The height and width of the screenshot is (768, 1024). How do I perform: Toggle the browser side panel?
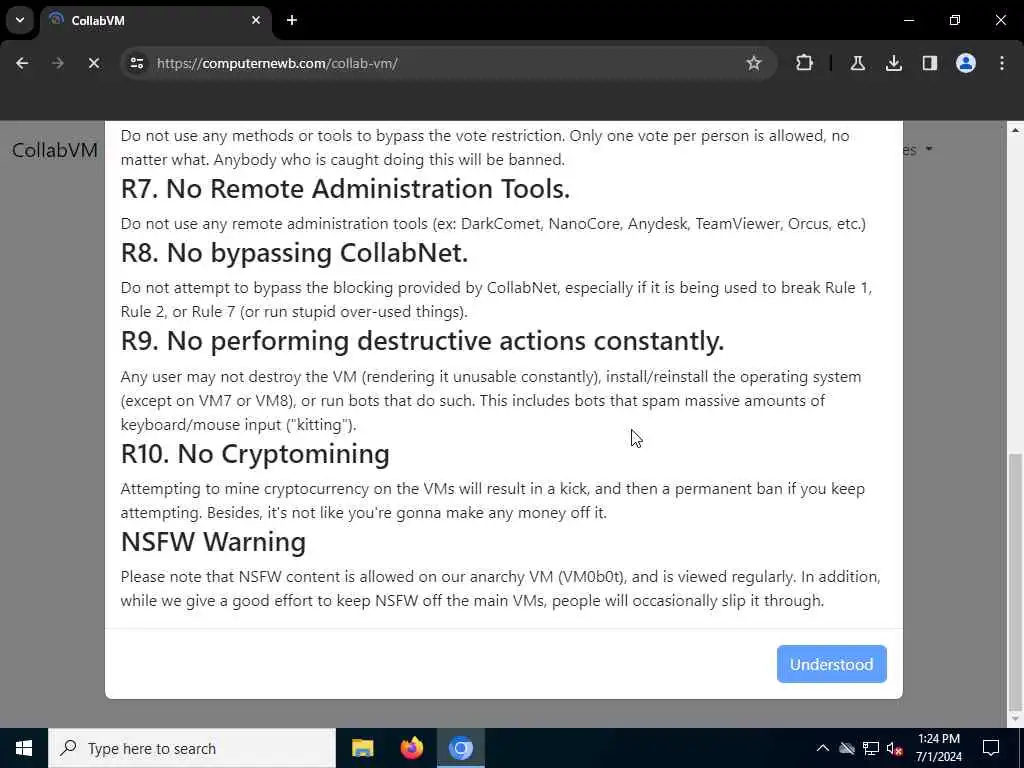pyautogui.click(x=929, y=63)
